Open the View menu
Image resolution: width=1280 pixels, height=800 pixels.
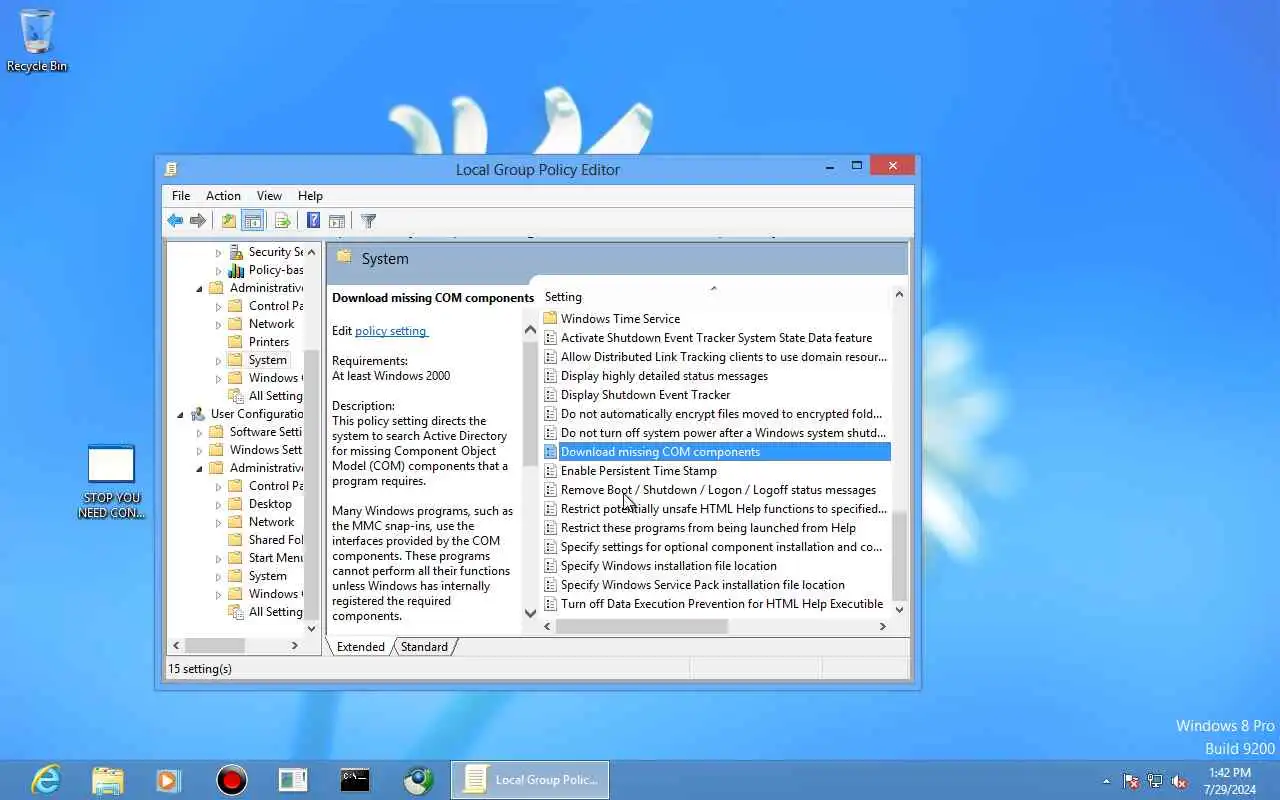point(269,196)
